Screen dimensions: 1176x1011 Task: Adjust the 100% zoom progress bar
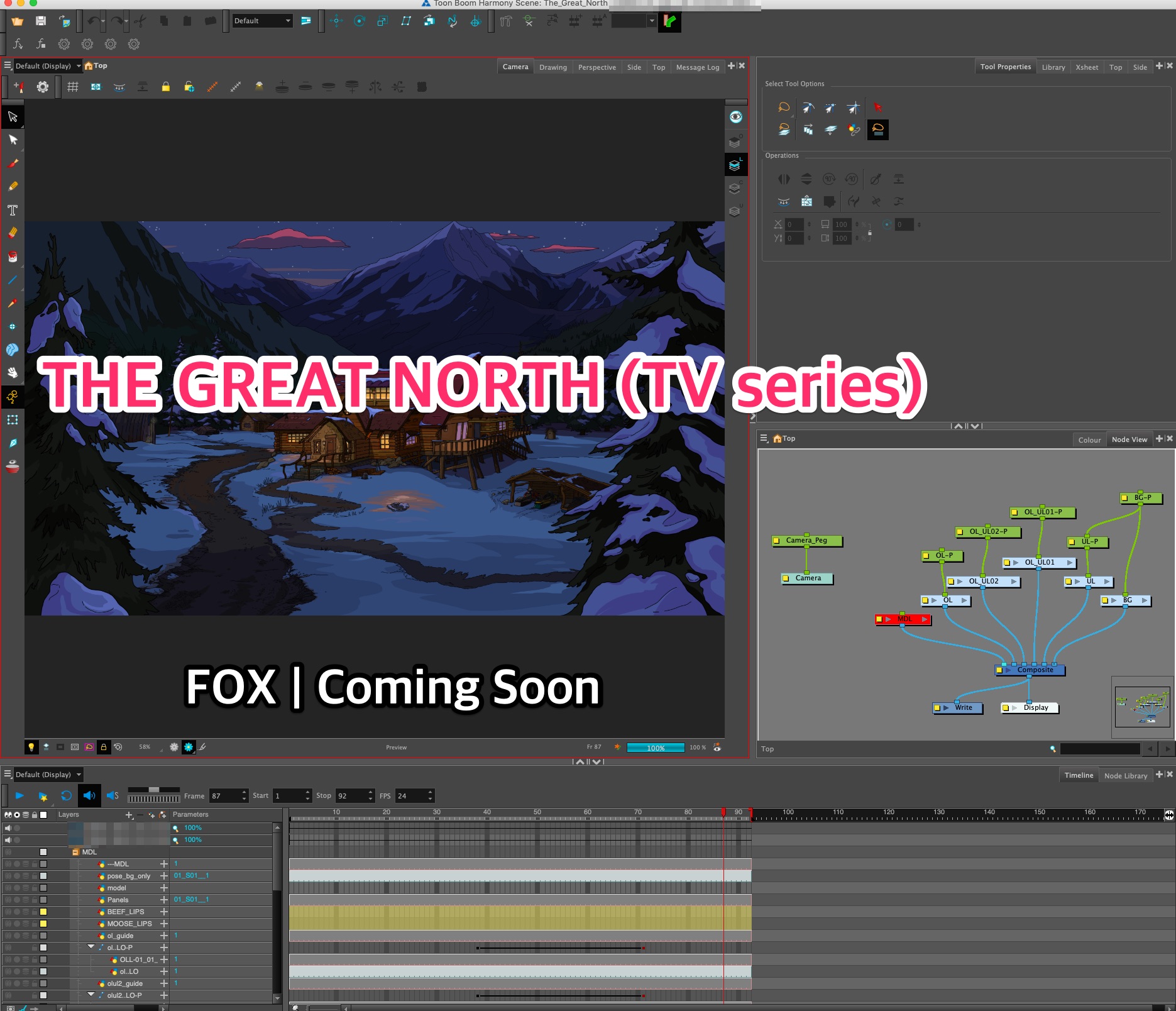coord(656,748)
